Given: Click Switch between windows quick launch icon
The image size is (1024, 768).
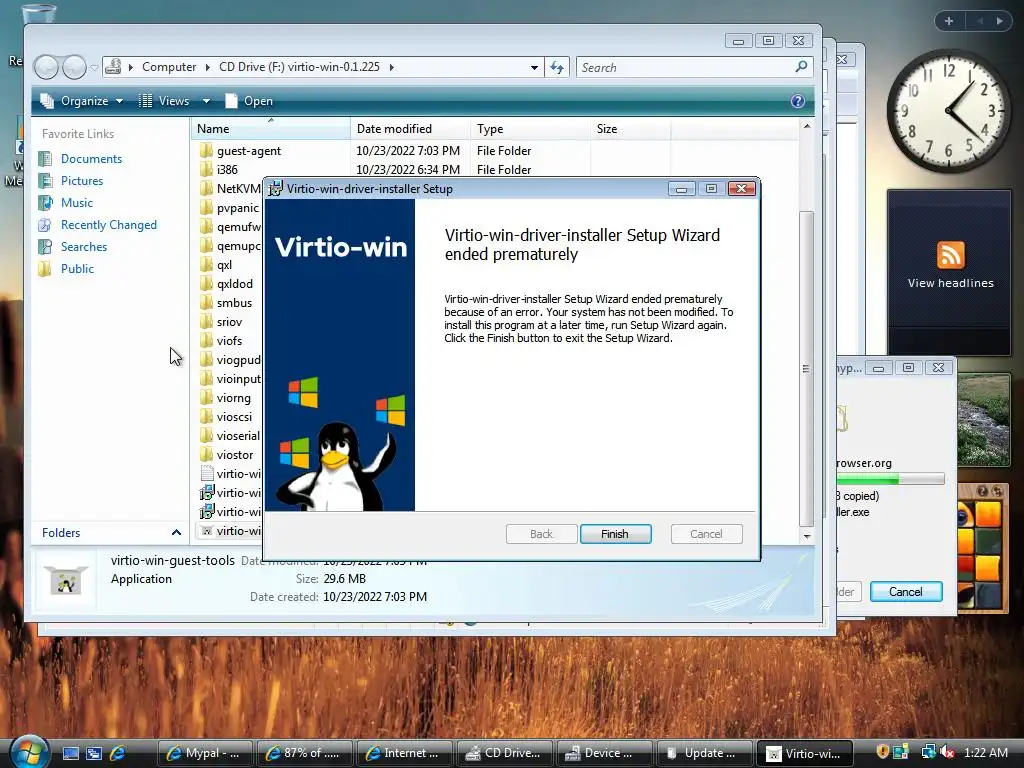Looking at the screenshot, I should pyautogui.click(x=93, y=753).
